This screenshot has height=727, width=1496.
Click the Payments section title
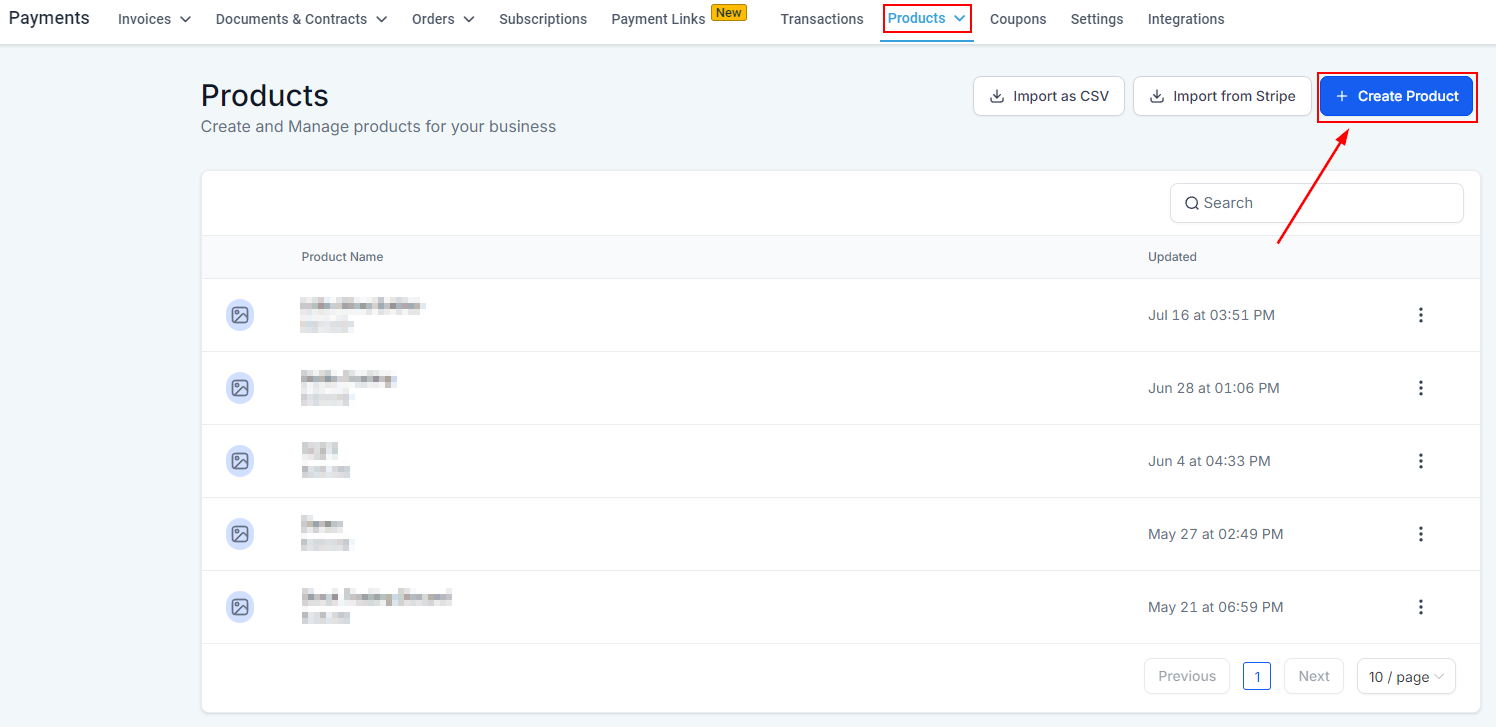point(49,18)
